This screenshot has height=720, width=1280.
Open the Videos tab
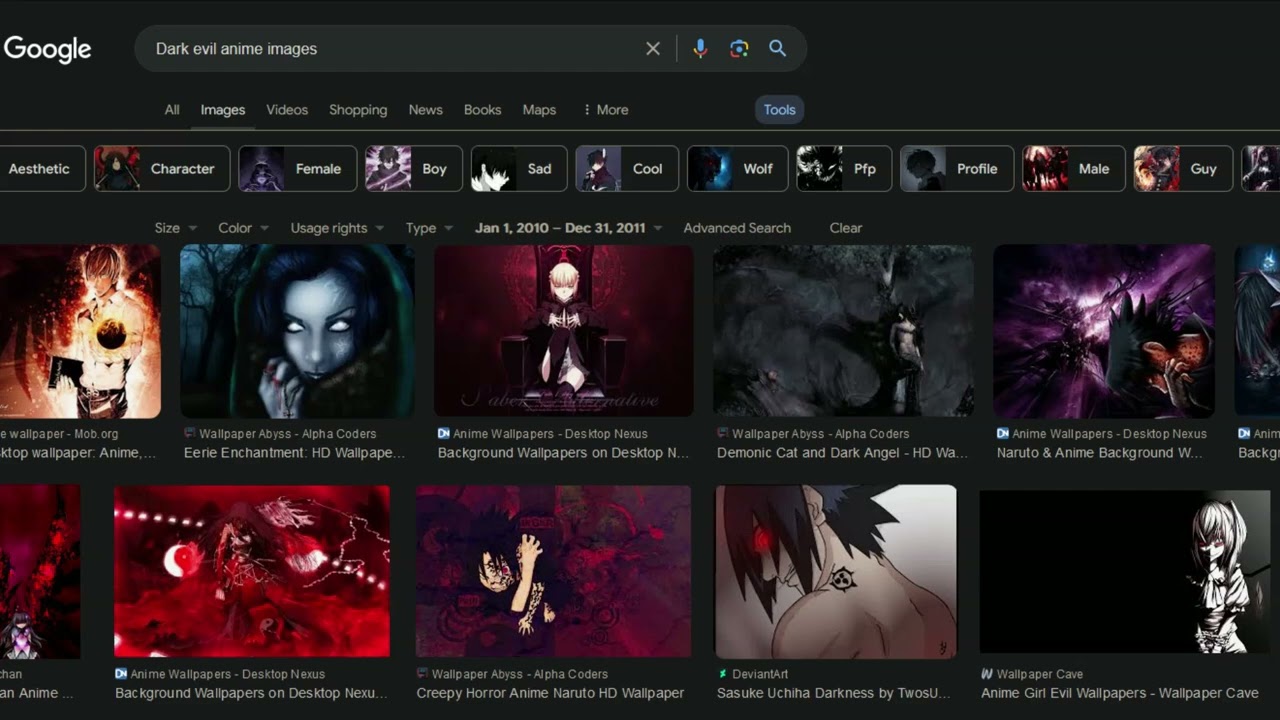coord(287,110)
